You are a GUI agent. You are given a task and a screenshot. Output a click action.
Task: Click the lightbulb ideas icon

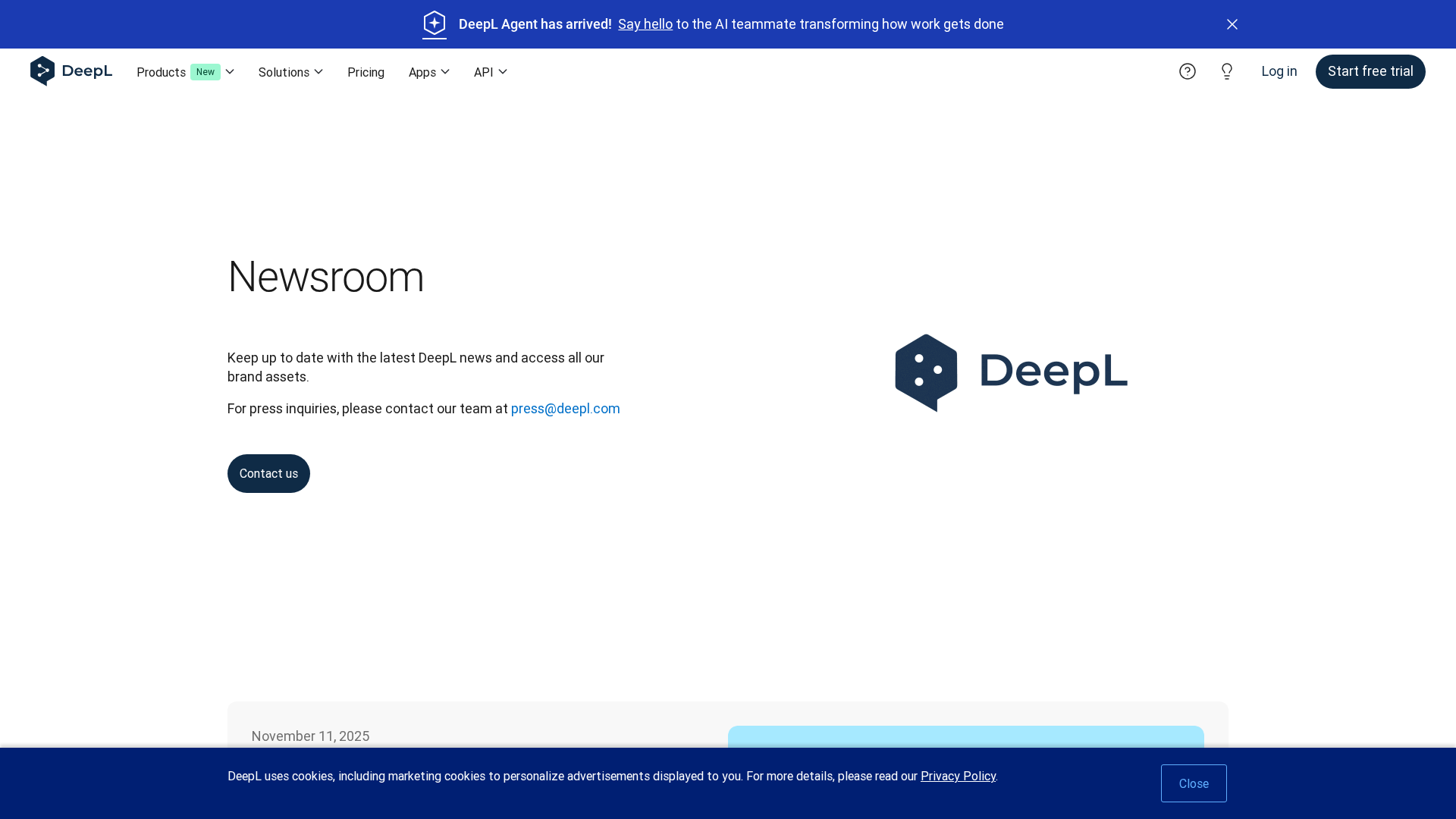point(1227,71)
